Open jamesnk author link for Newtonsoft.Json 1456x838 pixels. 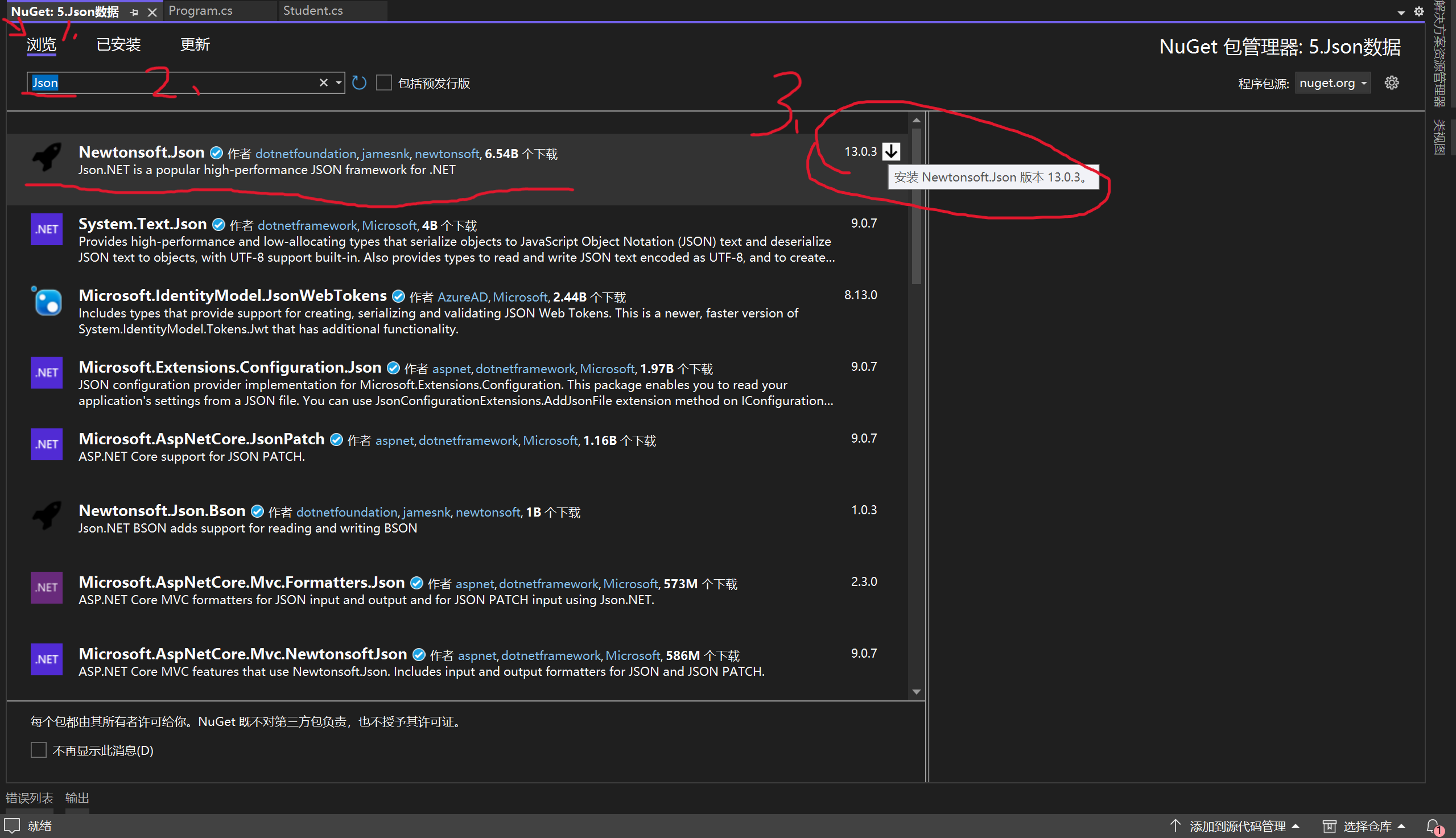[386, 154]
